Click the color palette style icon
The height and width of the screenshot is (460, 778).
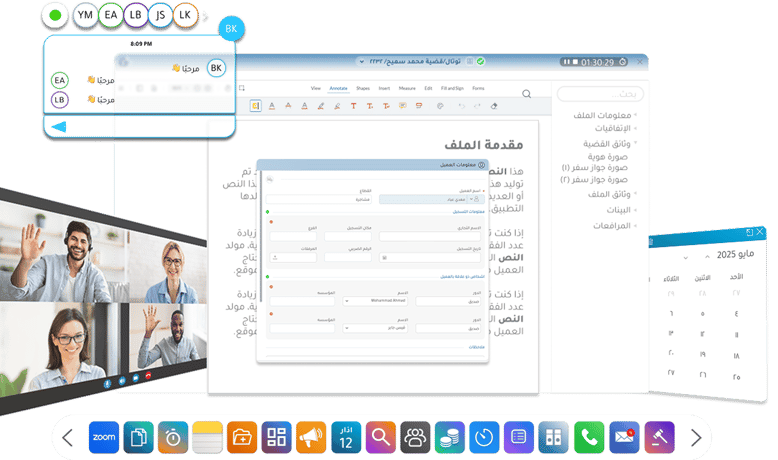440,106
